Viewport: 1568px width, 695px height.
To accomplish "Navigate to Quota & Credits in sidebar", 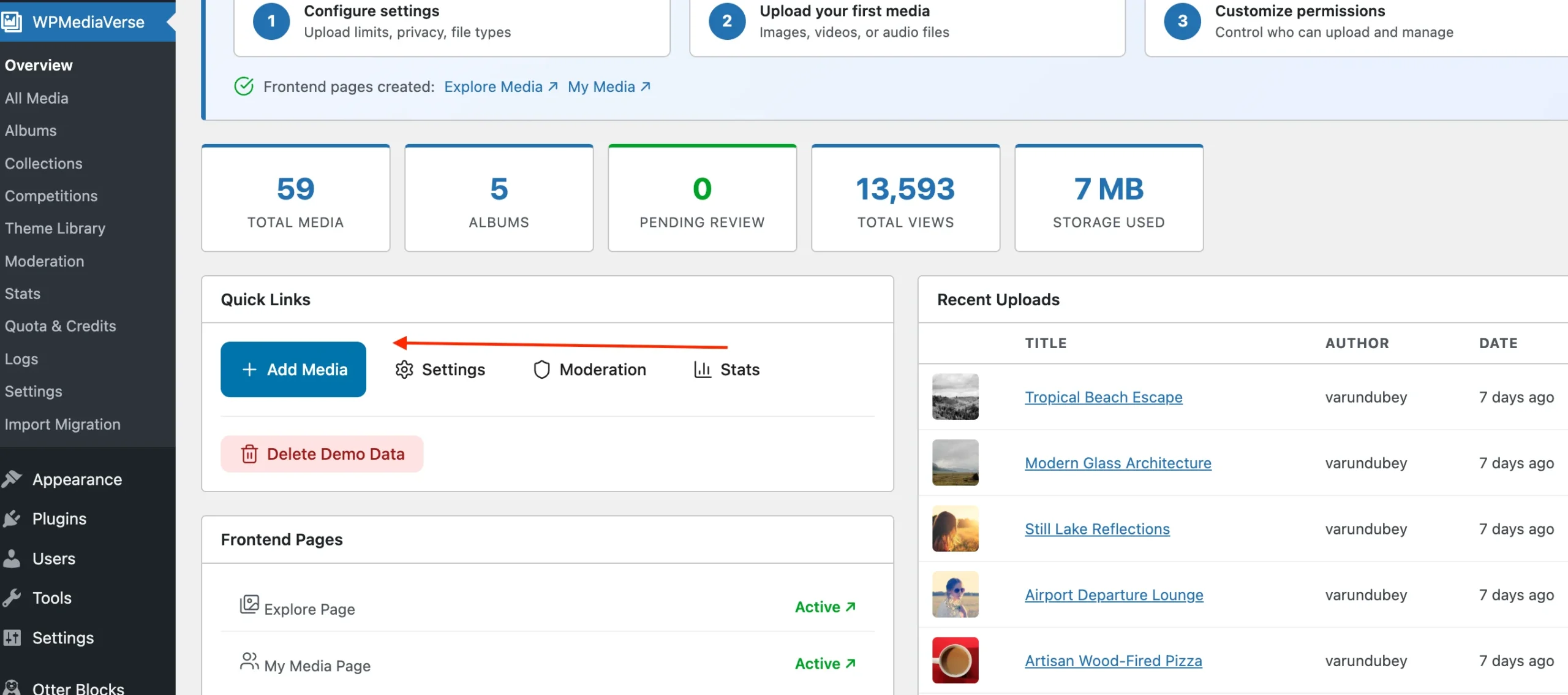I will [60, 326].
